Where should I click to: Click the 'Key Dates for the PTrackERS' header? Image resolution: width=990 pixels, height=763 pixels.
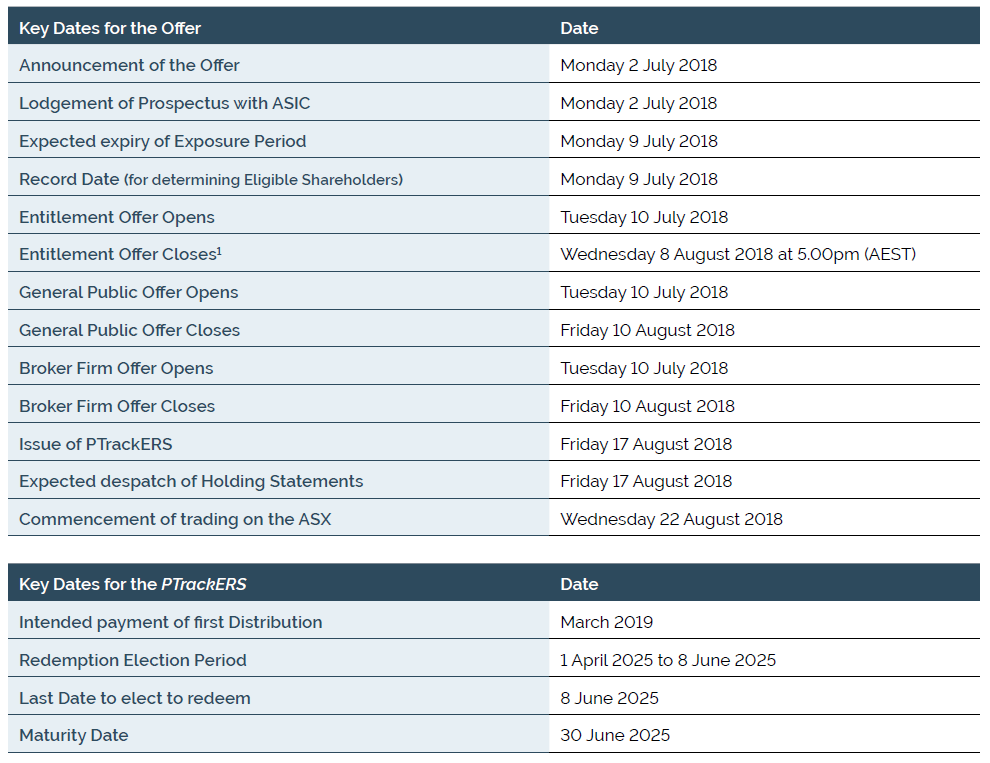(x=133, y=584)
